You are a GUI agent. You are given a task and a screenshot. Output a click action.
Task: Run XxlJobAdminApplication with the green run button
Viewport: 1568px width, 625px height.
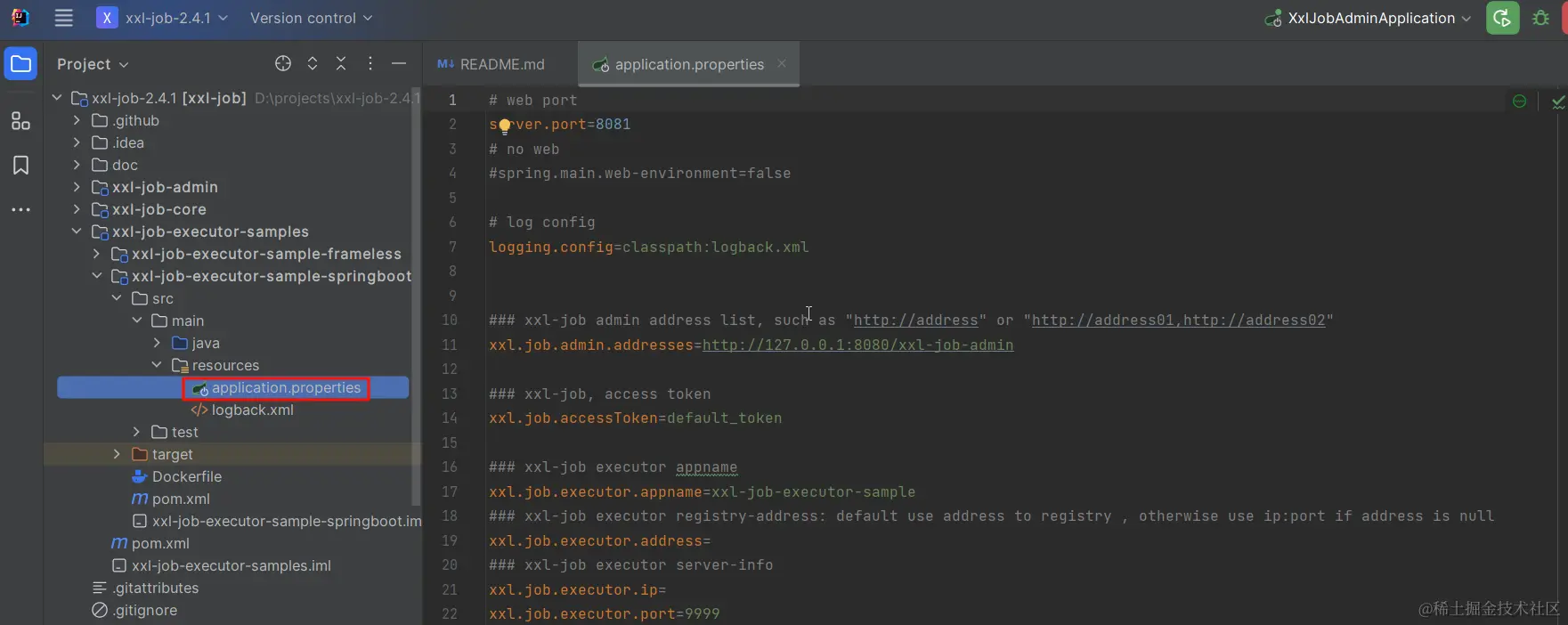pos(1503,18)
